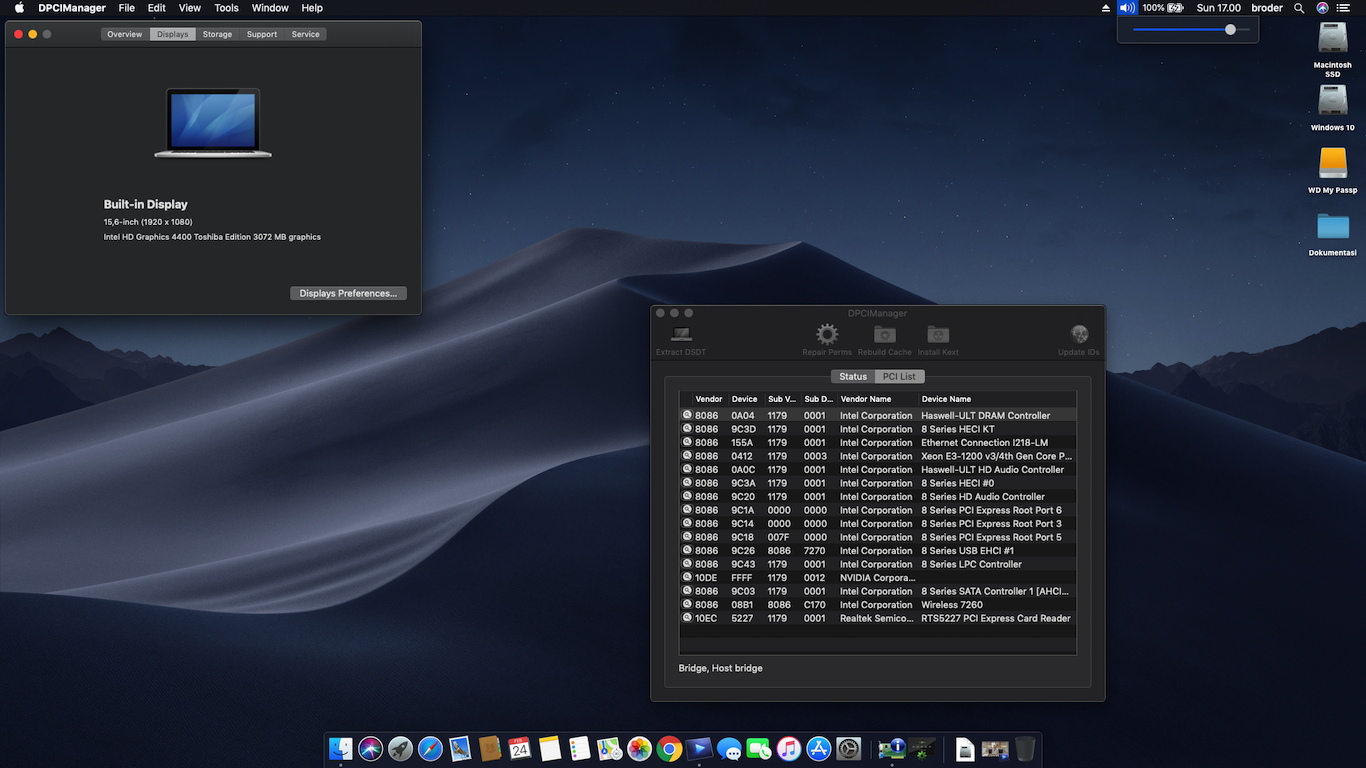
Task: Open the Notes app in the dock
Action: click(x=550, y=748)
